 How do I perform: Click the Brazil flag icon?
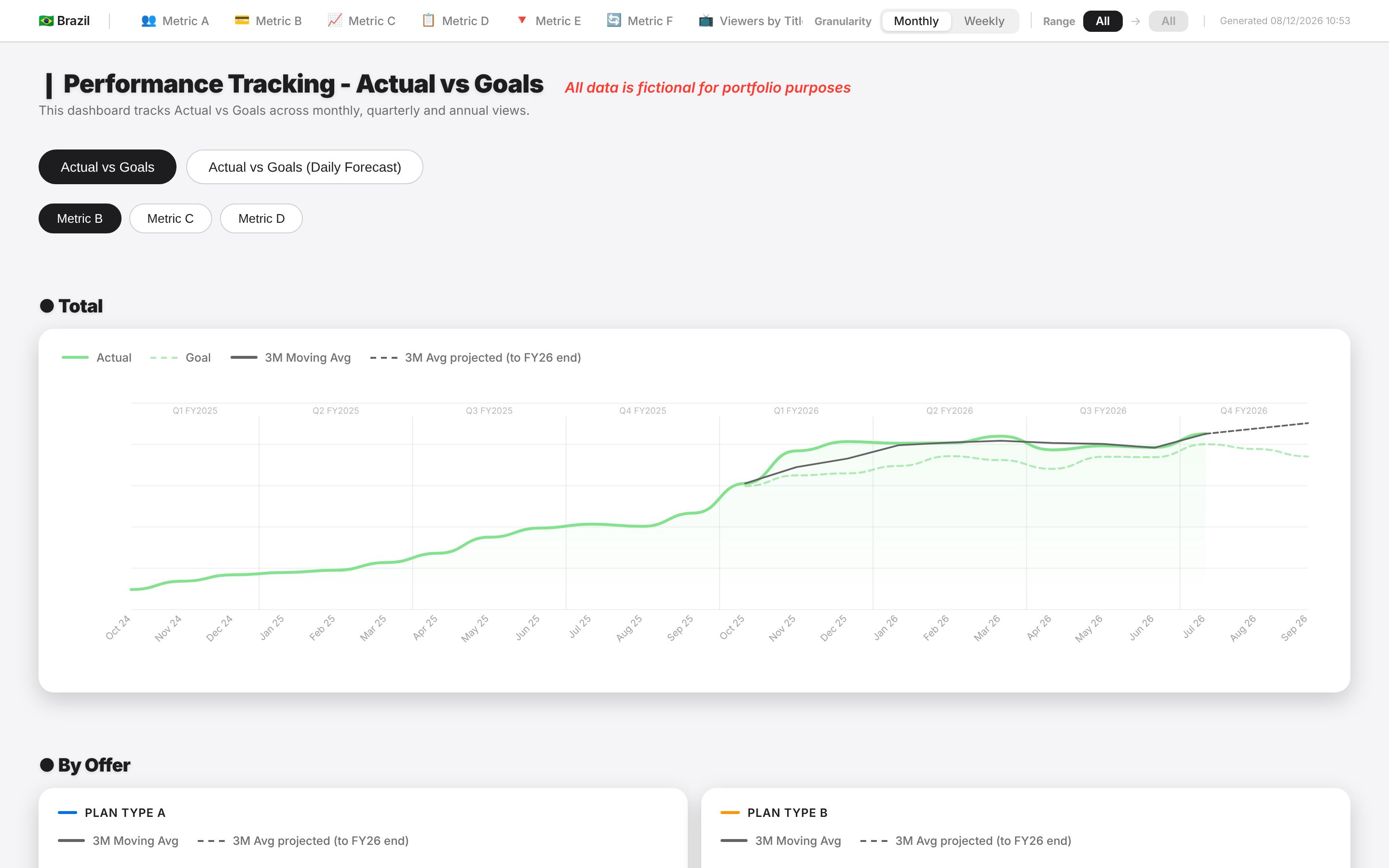pos(46,21)
